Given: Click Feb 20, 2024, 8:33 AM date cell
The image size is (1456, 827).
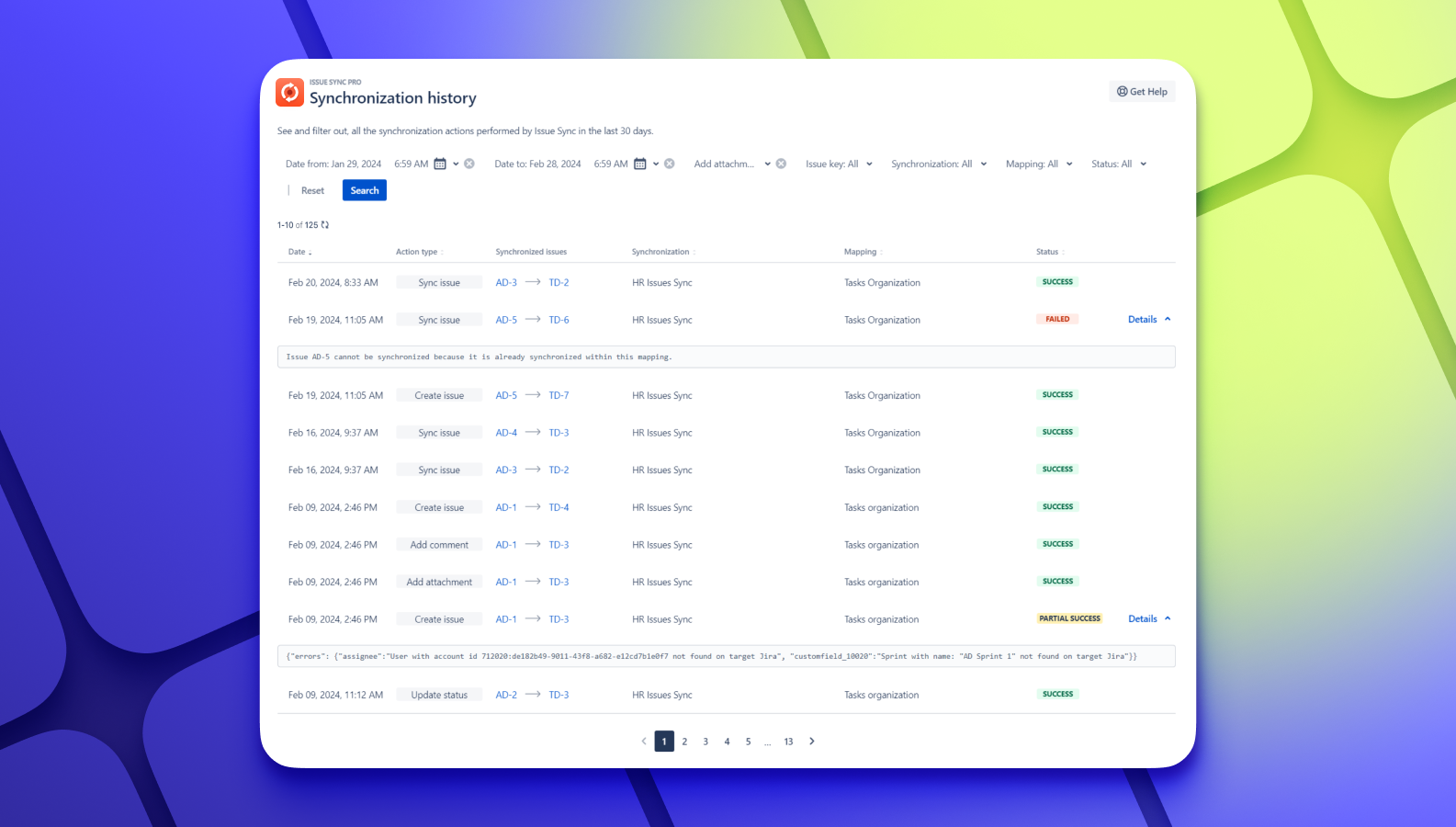Looking at the screenshot, I should [x=333, y=283].
